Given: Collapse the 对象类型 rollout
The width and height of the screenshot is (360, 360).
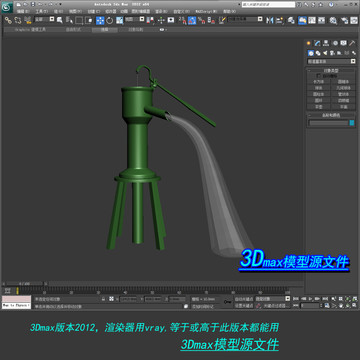Looking at the screenshot, I should pyautogui.click(x=331, y=70).
